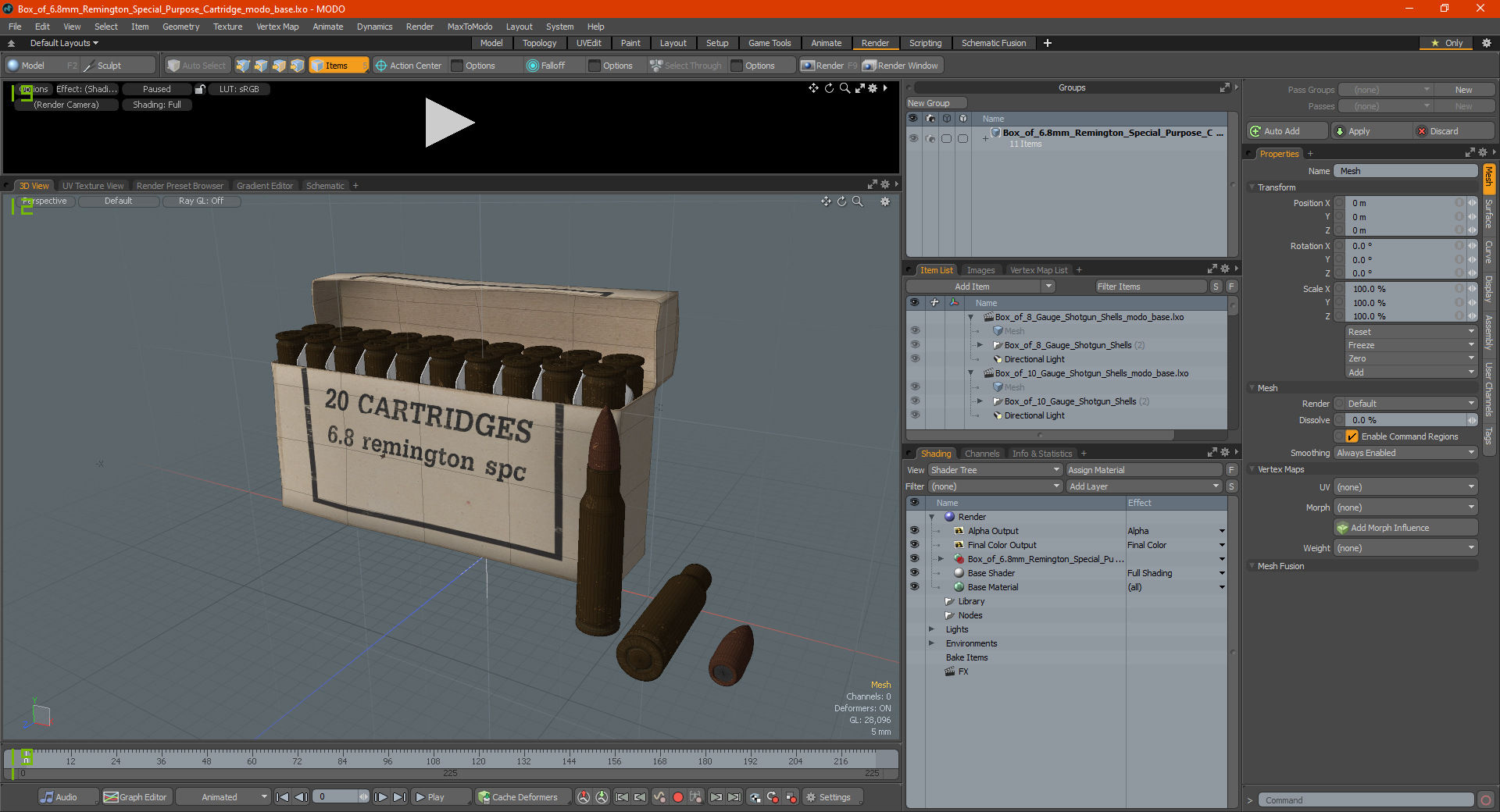
Task: Click the red record auto-key icon
Action: 678,797
